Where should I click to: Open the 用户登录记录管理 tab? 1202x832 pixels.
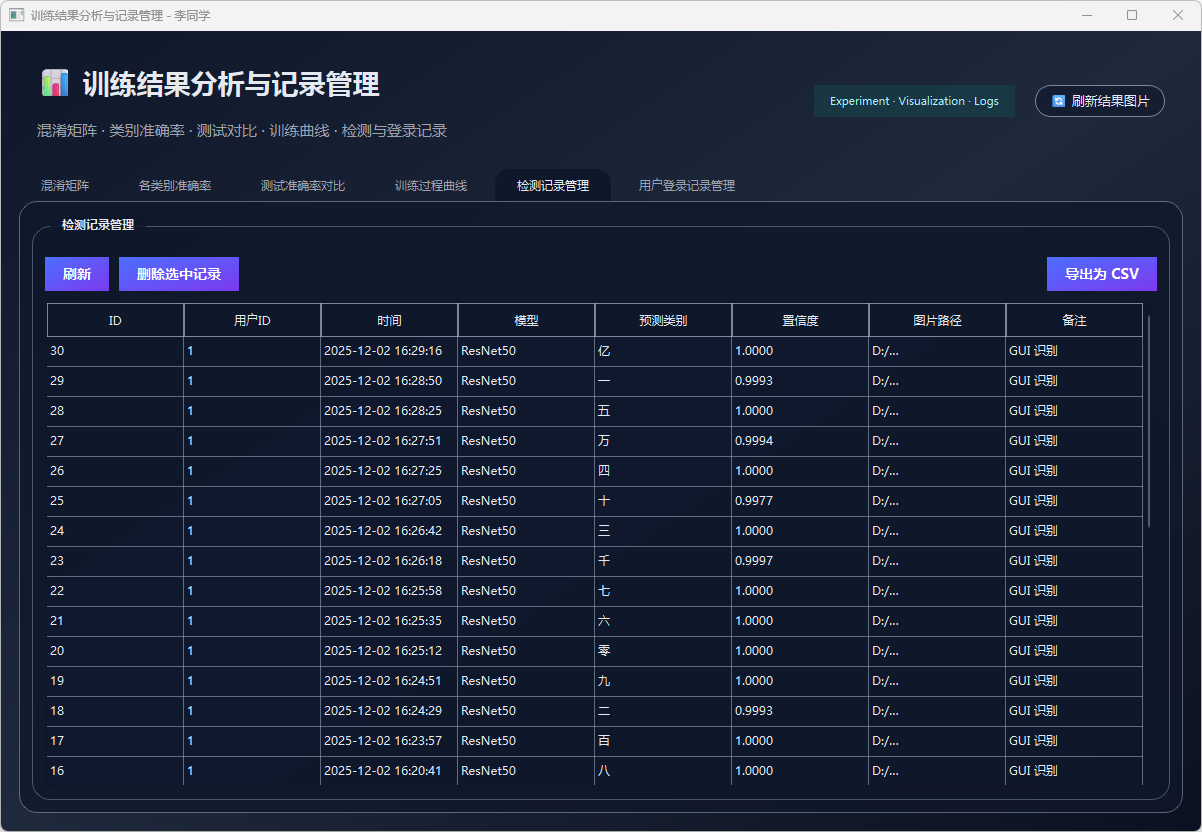(x=687, y=186)
